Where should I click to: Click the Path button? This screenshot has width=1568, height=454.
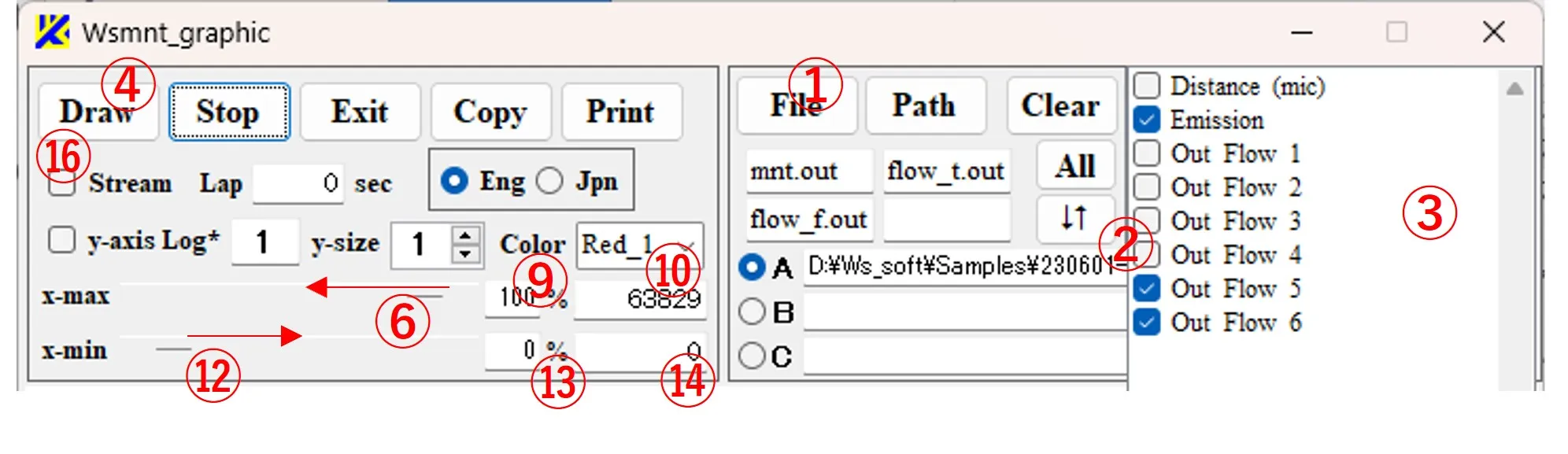click(x=925, y=105)
